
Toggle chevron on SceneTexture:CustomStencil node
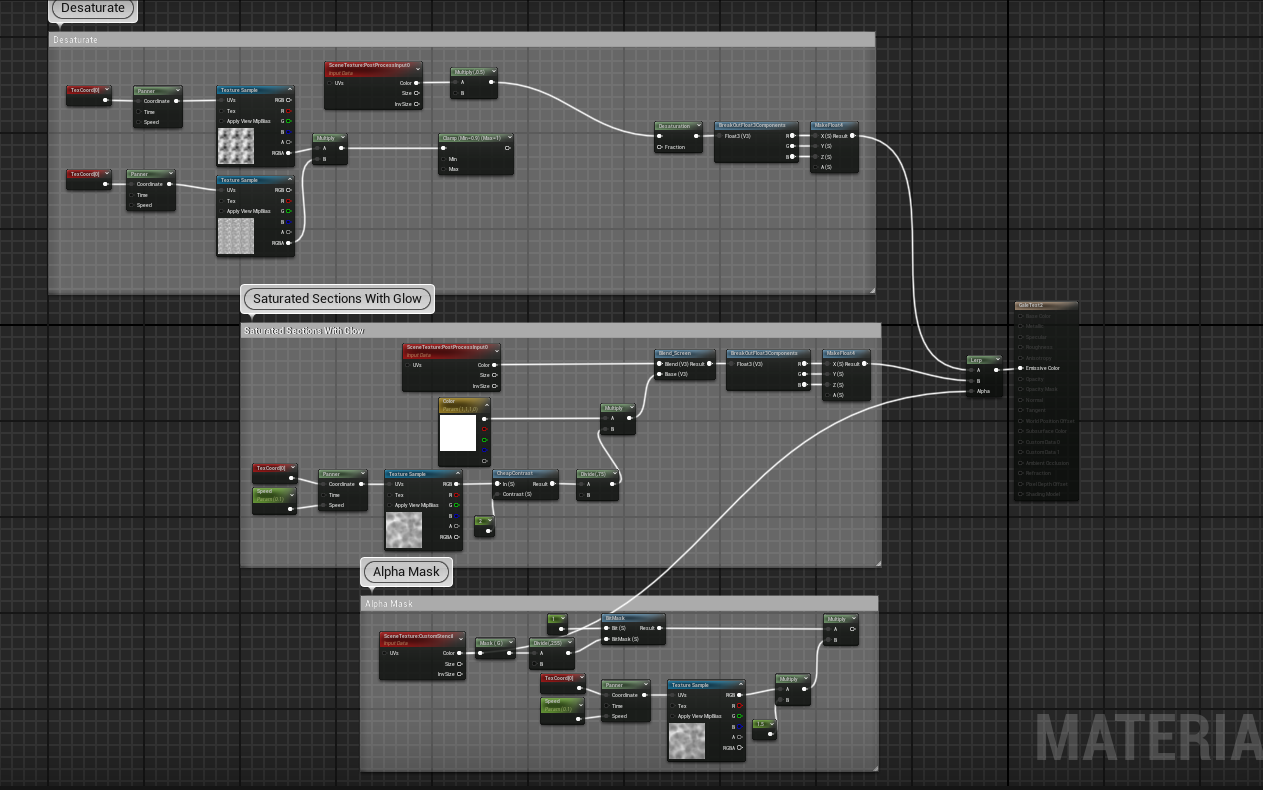(460, 637)
